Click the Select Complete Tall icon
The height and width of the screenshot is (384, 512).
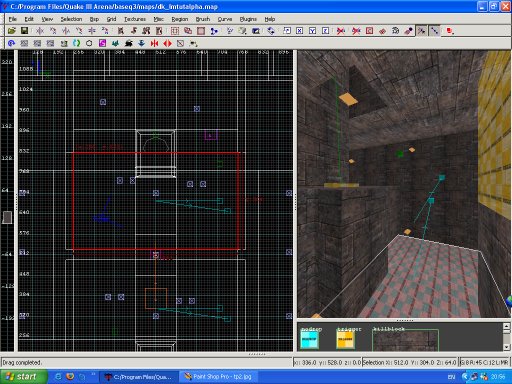121,31
